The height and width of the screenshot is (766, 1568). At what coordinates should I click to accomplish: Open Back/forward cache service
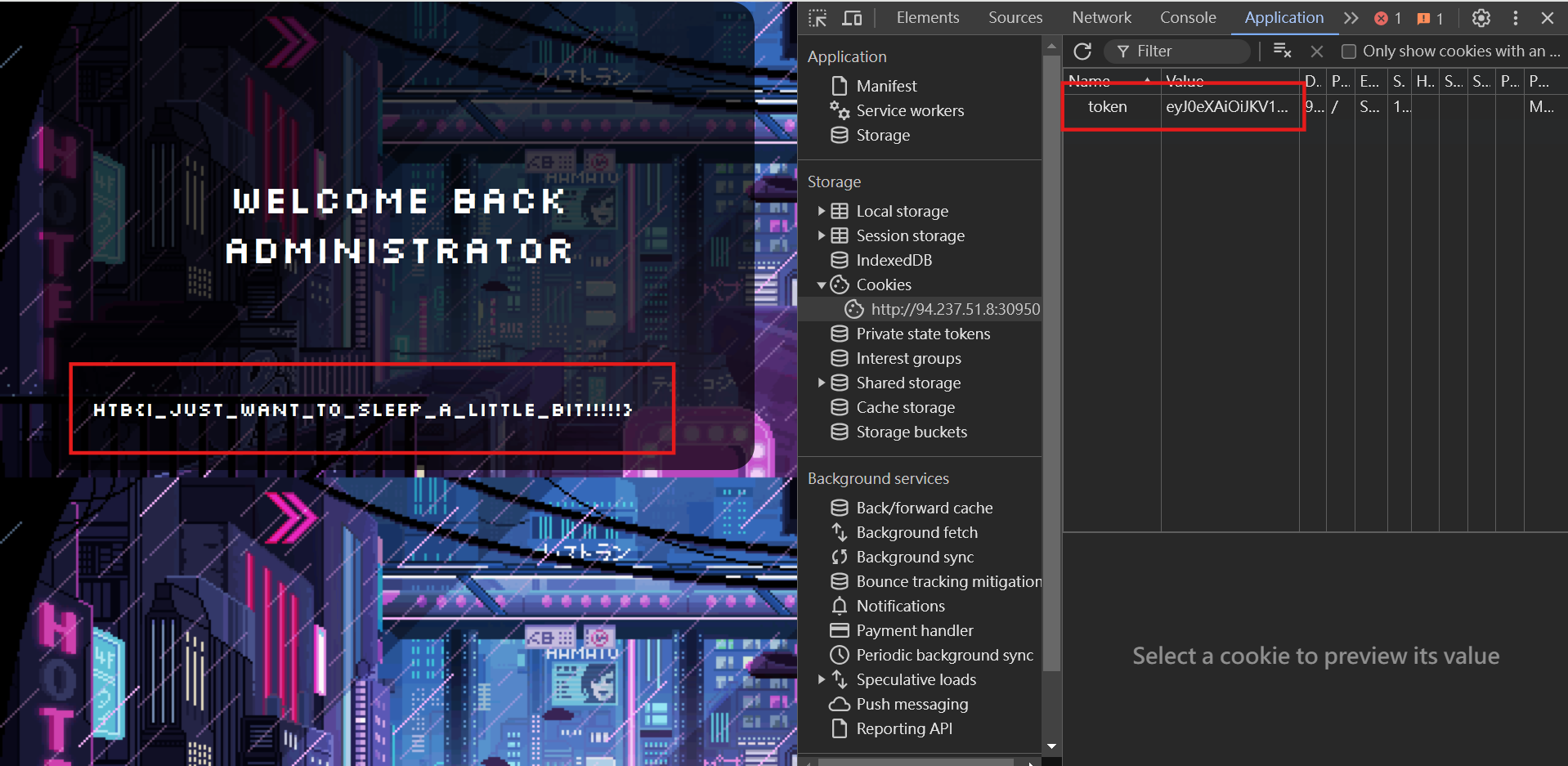pos(924,508)
